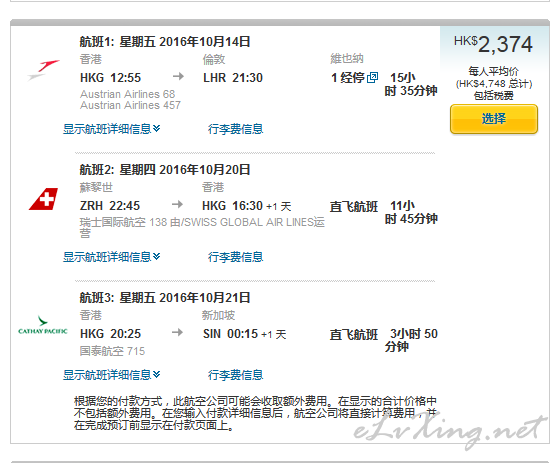Click the arrow between ZRH 22:45 and HKG

(x=177, y=204)
